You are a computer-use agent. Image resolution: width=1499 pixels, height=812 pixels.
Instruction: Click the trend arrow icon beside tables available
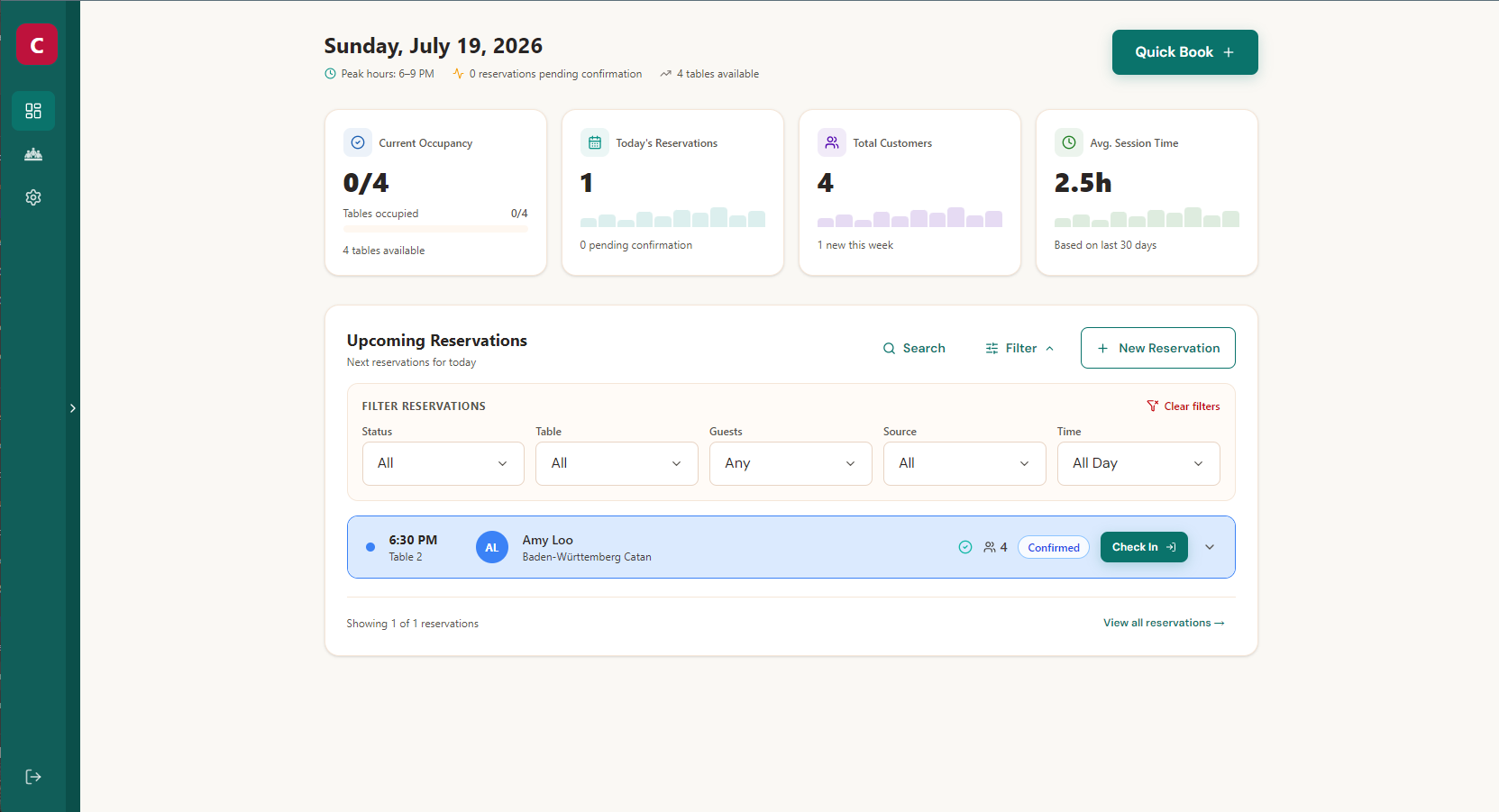tap(665, 74)
